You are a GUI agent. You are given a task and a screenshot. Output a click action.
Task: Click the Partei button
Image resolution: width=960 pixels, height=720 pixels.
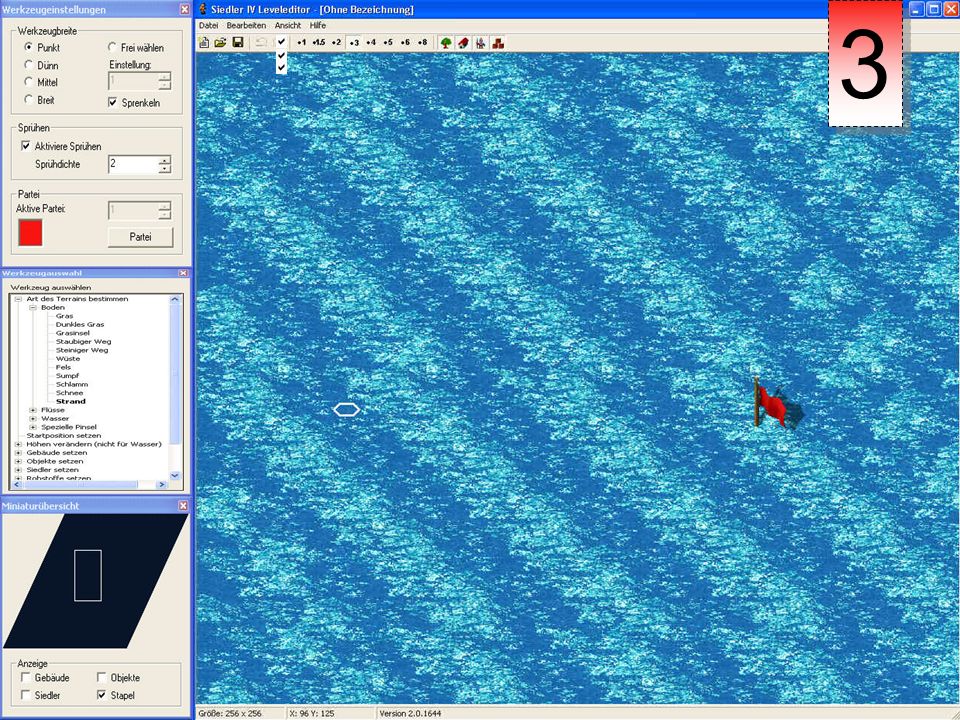click(140, 237)
